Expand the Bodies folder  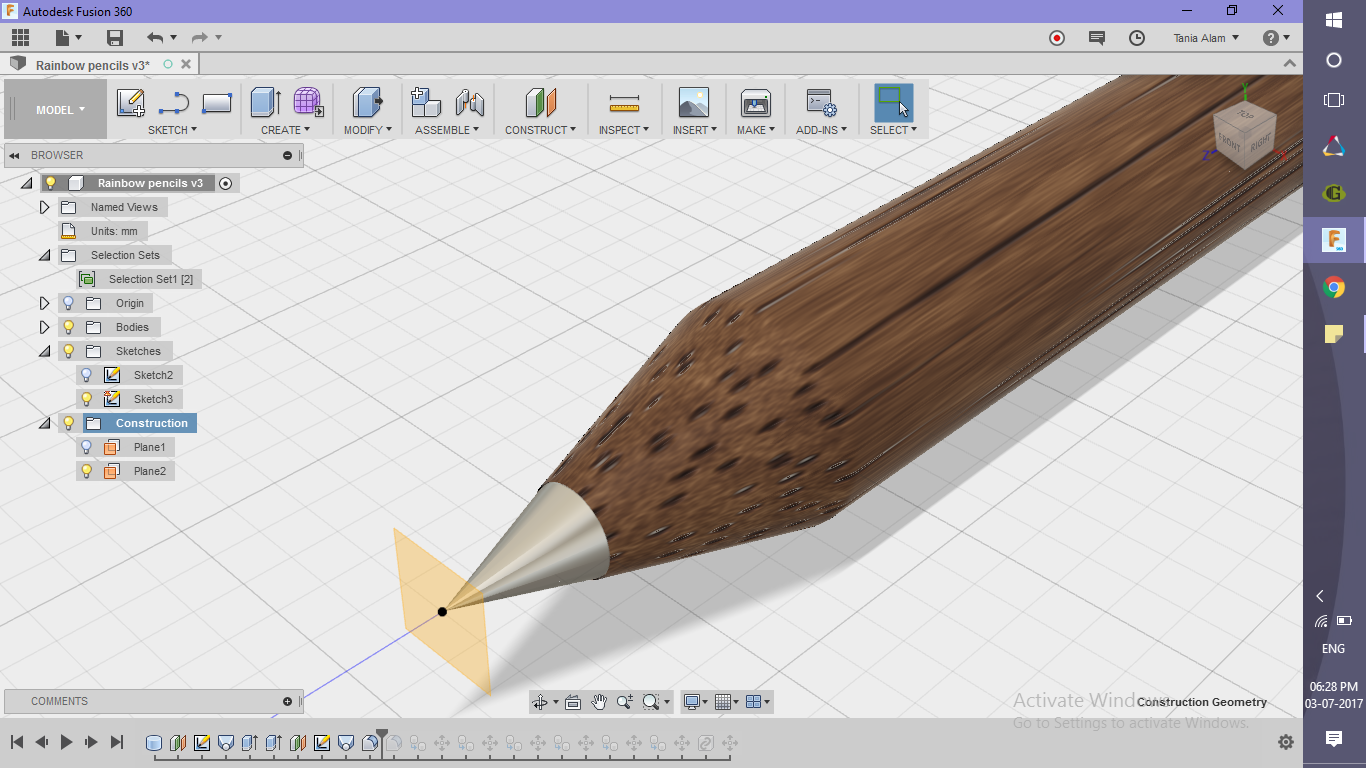[x=44, y=327]
